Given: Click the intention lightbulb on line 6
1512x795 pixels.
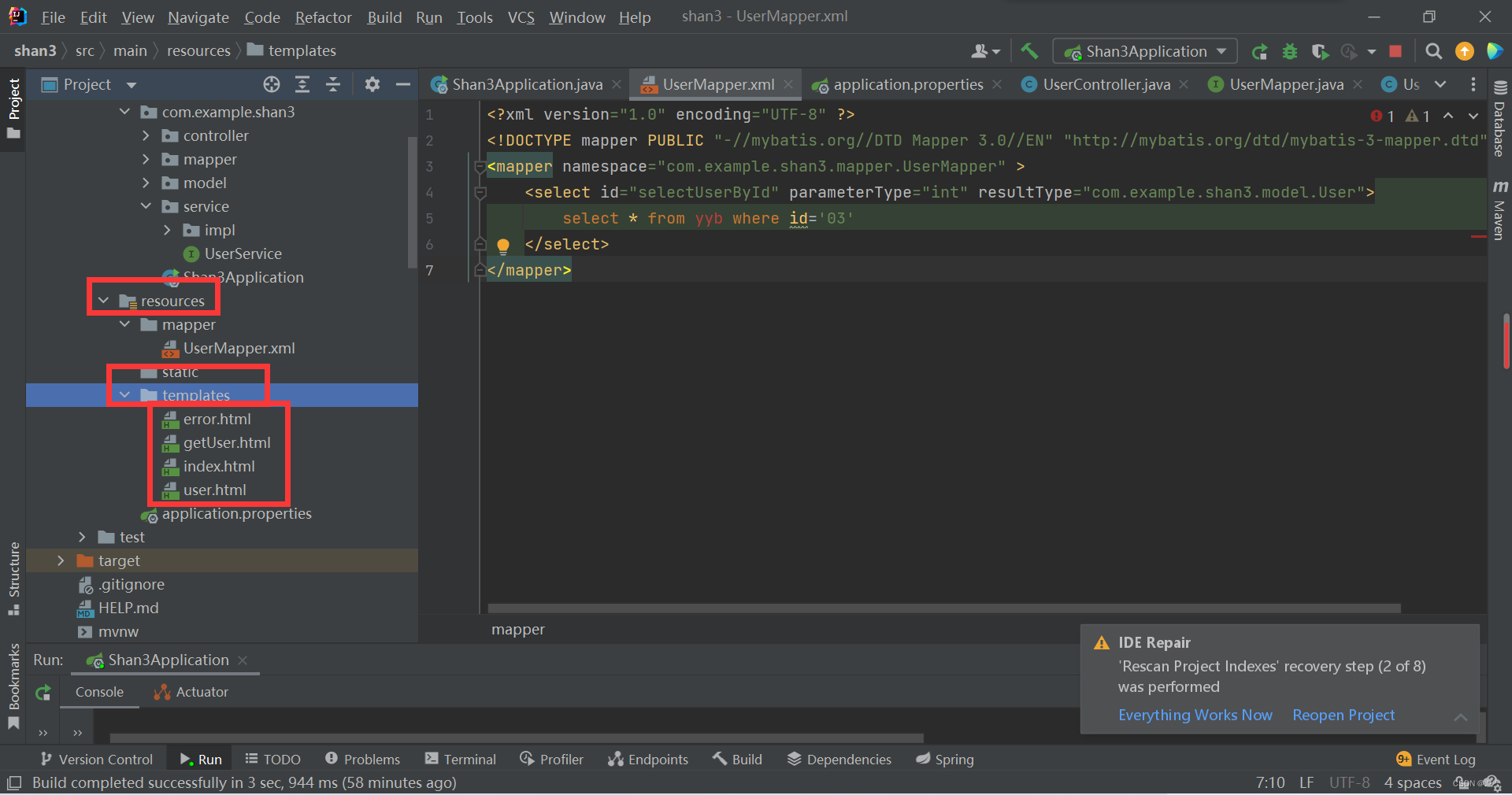Looking at the screenshot, I should [503, 246].
